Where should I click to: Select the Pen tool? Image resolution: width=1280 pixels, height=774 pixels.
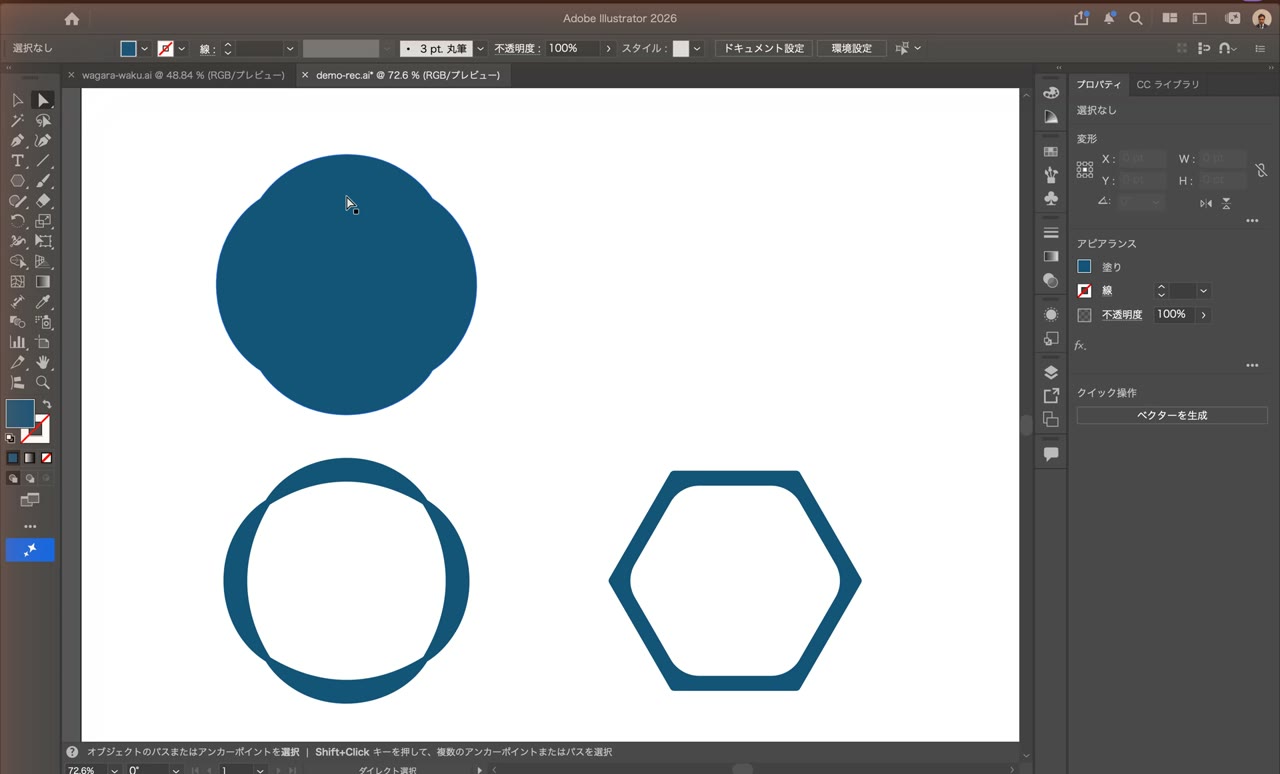coord(18,141)
